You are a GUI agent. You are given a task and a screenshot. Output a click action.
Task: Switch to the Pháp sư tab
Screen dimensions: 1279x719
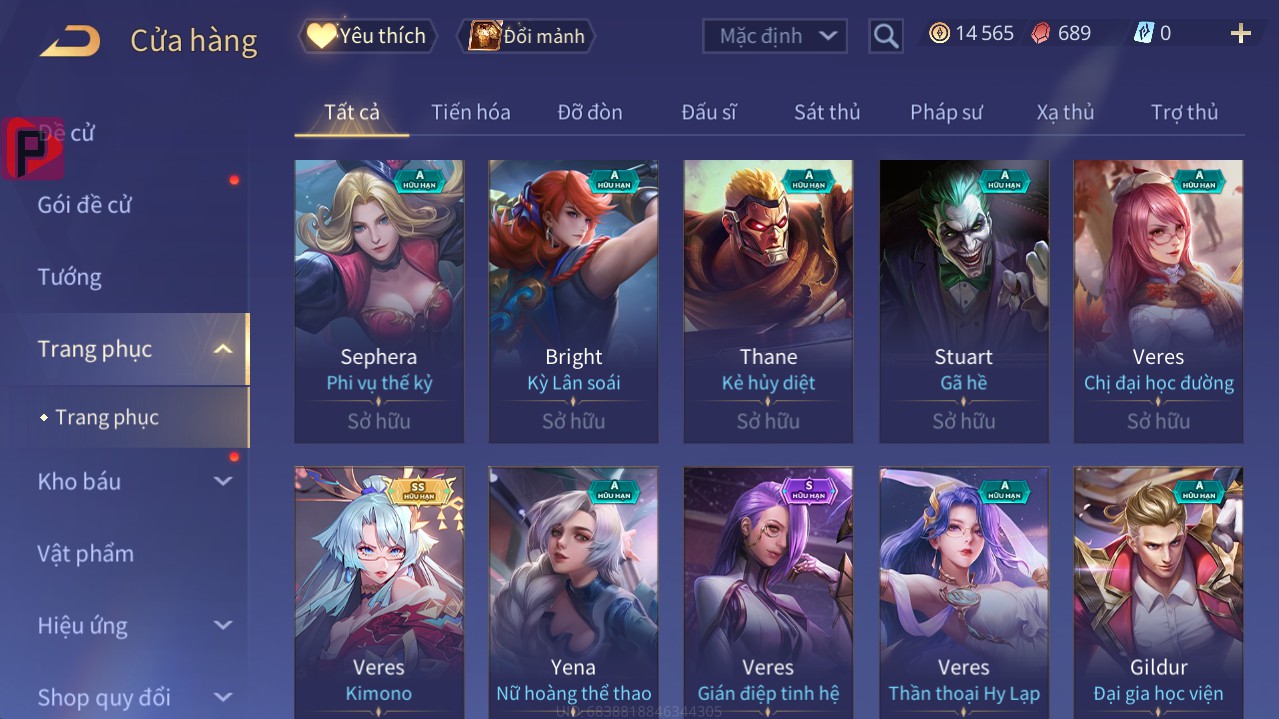pyautogui.click(x=946, y=112)
